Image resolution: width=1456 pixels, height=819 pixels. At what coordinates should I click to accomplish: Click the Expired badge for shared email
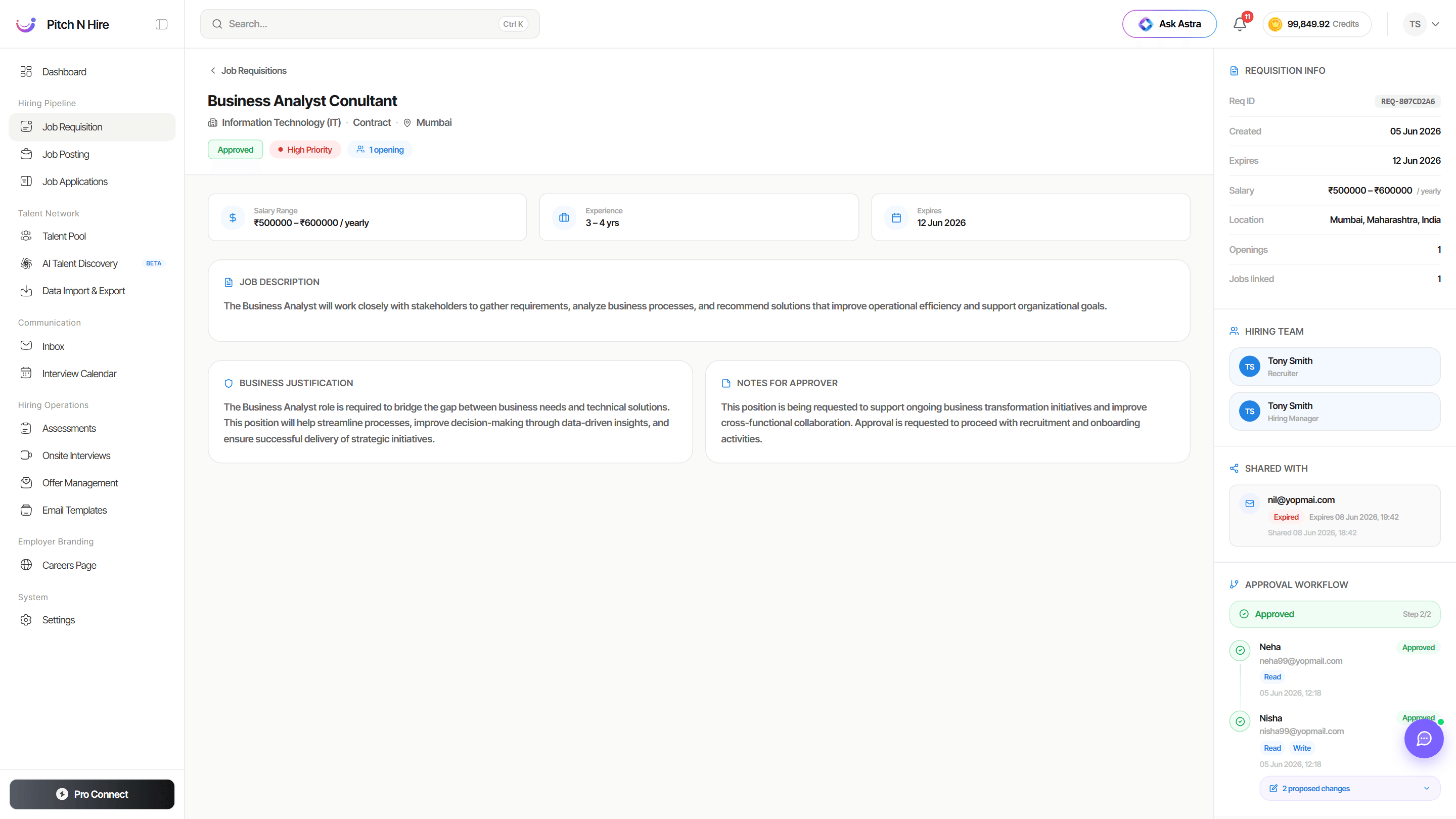pos(1286,517)
